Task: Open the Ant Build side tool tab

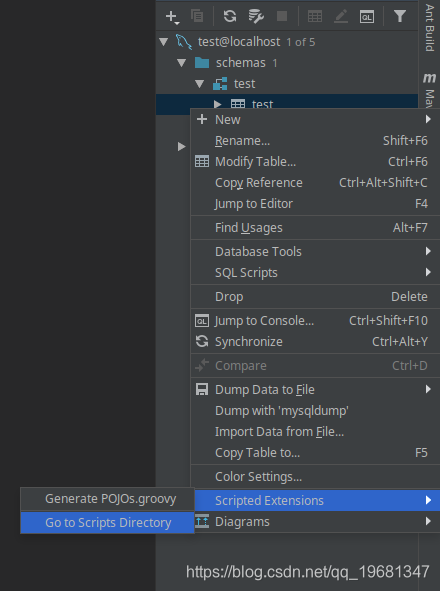Action: pyautogui.click(x=430, y=28)
